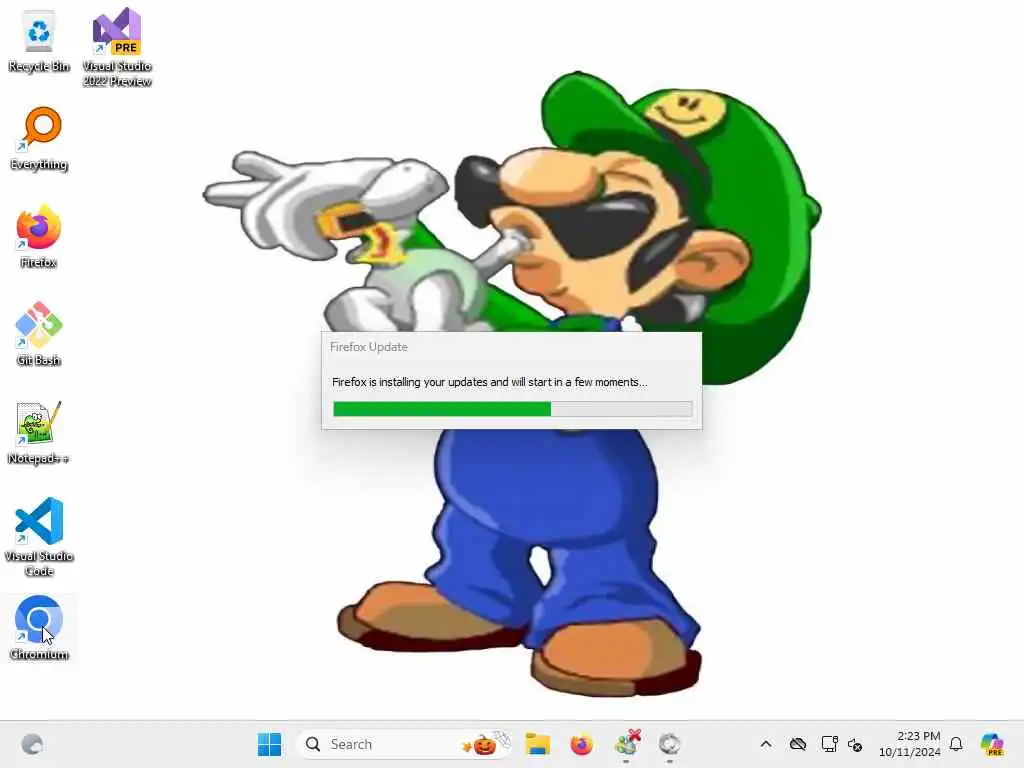The image size is (1024, 768).
Task: Click the muted volume tray icon
Action: point(855,744)
